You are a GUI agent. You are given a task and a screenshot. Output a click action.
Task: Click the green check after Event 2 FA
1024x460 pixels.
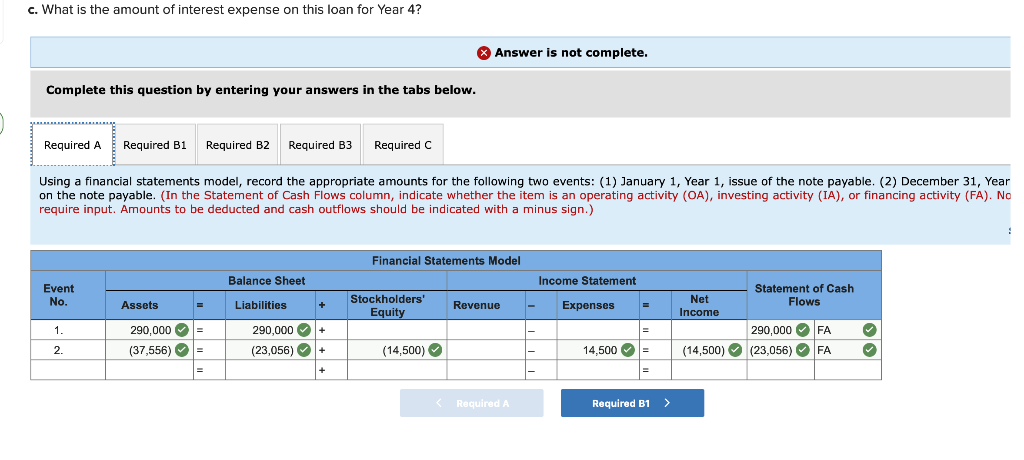[x=869, y=351]
